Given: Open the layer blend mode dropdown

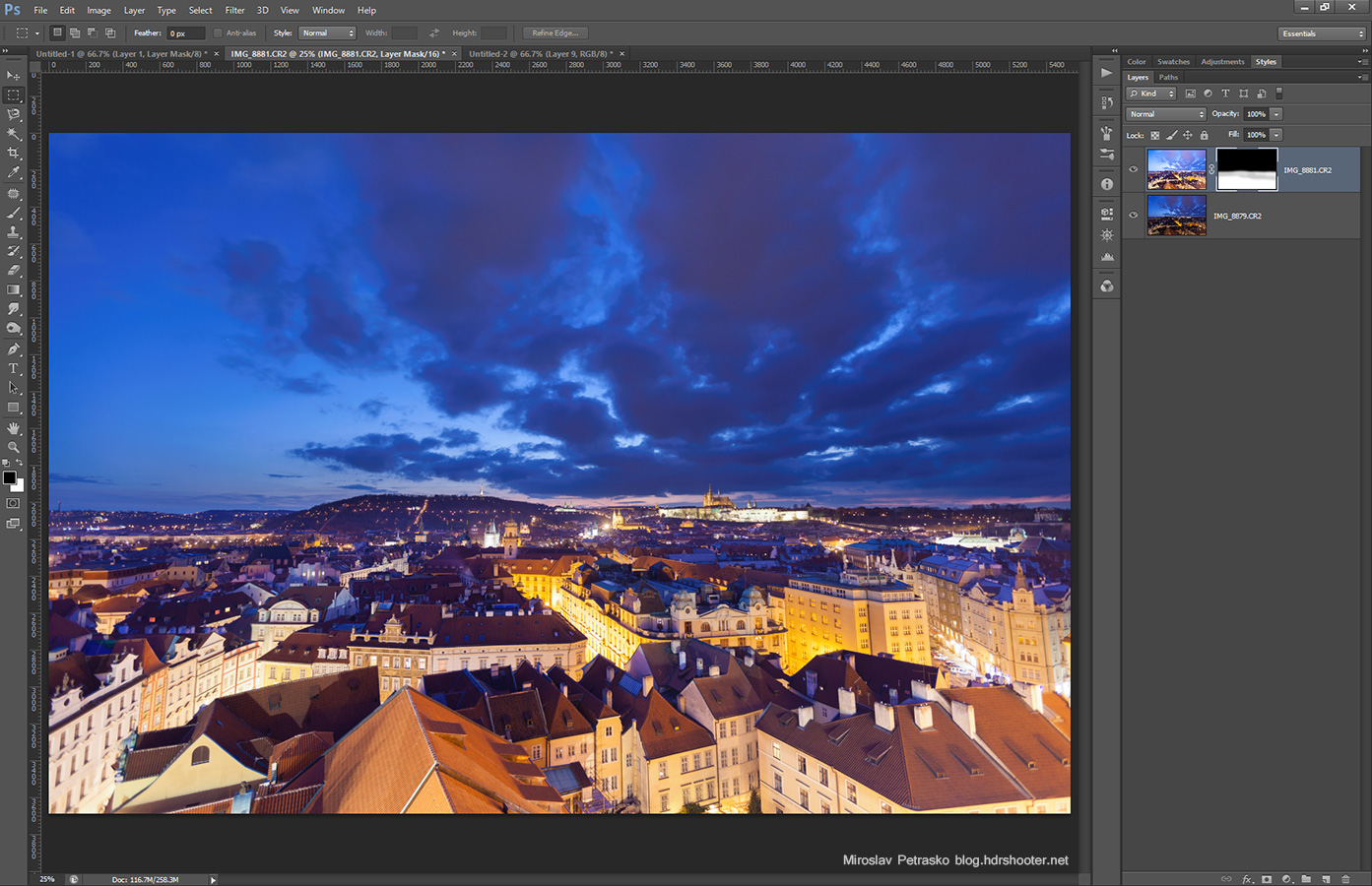Looking at the screenshot, I should tap(1166, 114).
